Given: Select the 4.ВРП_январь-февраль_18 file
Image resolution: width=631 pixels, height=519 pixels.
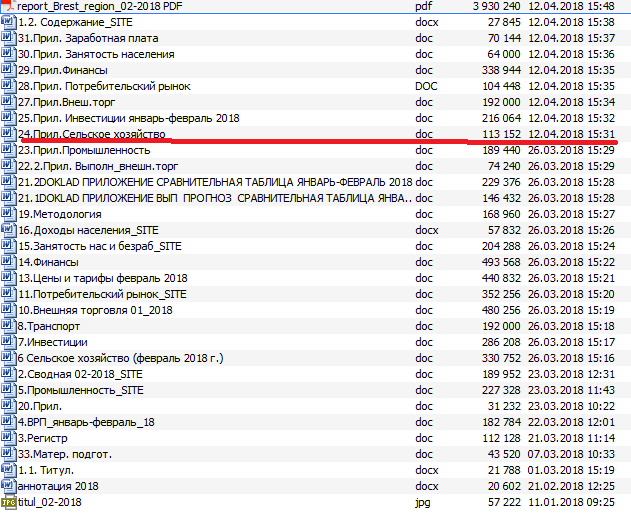Looking at the screenshot, I should pos(86,422).
